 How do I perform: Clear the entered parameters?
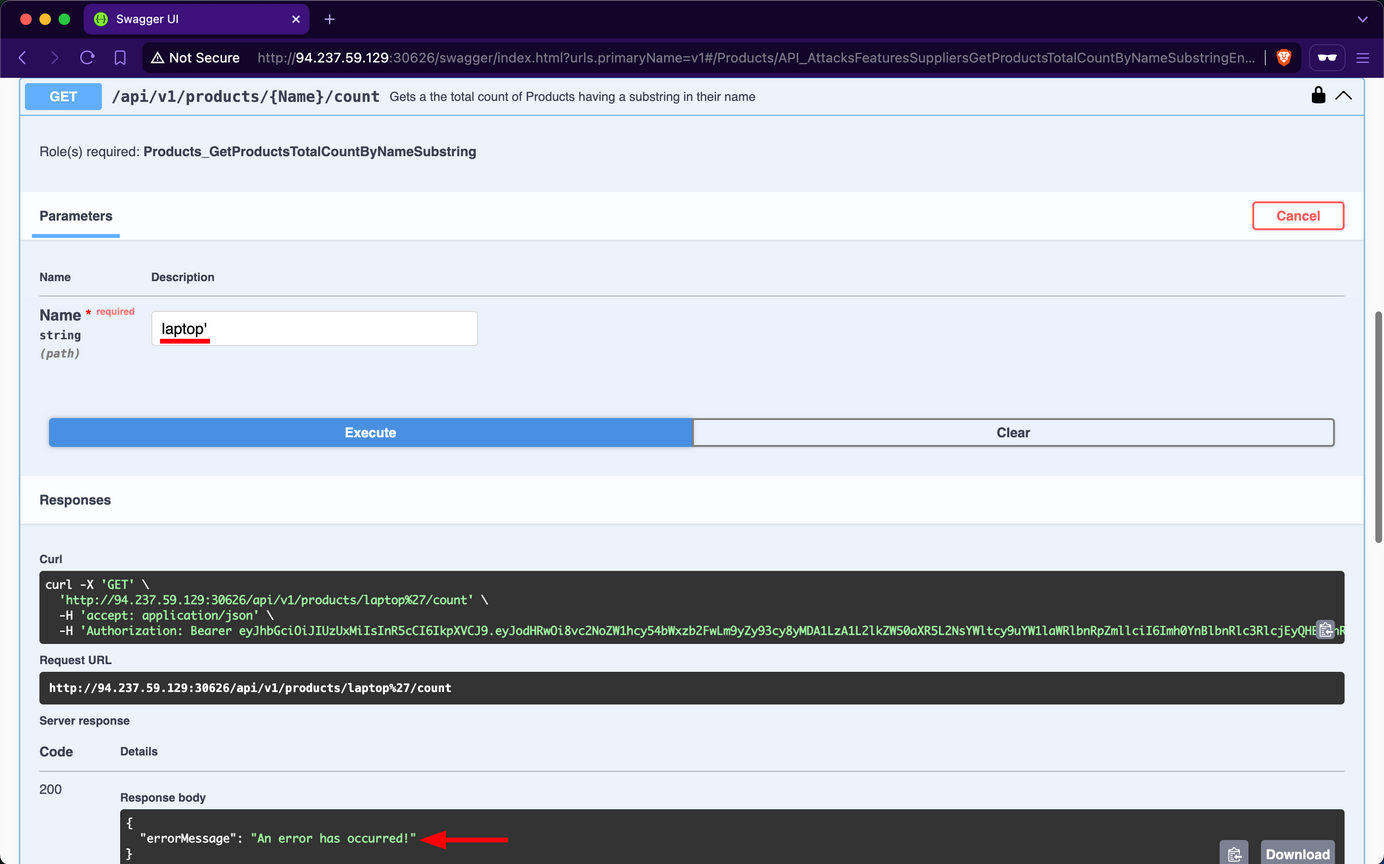pos(1013,432)
